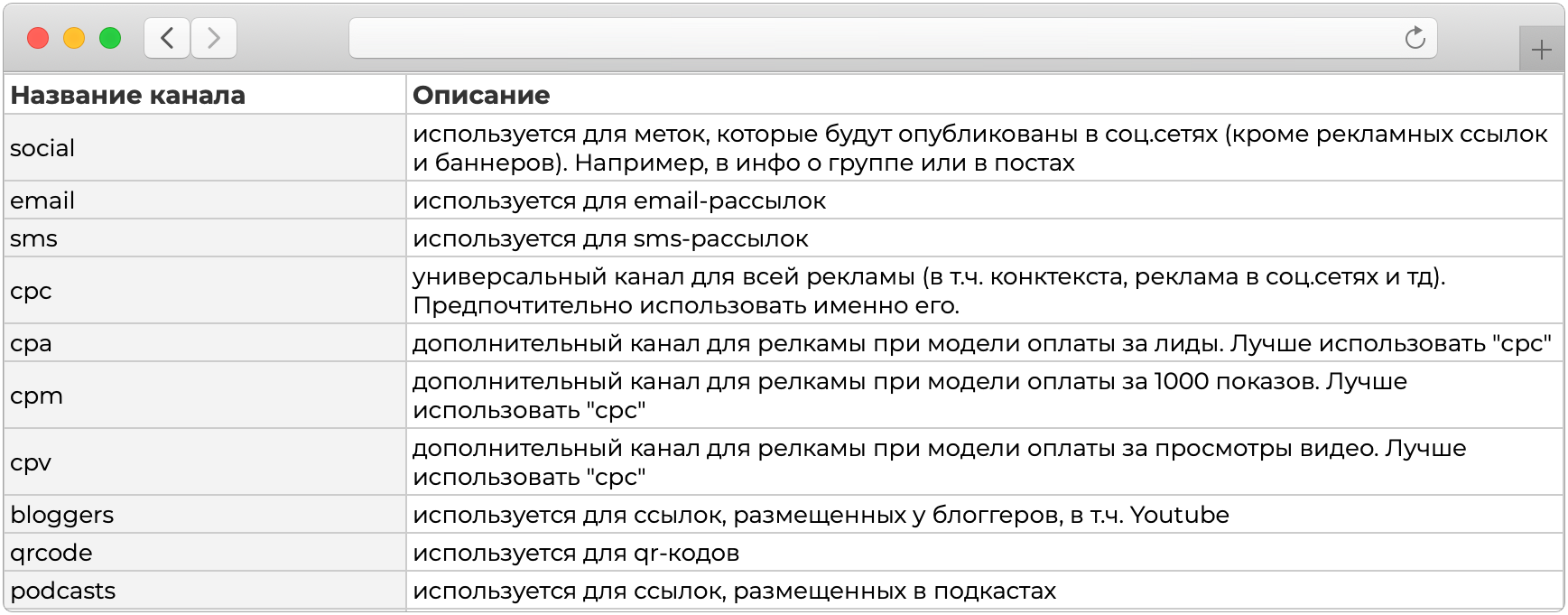
Task: Select the "cpm" channel name cell
Action: click(x=37, y=396)
